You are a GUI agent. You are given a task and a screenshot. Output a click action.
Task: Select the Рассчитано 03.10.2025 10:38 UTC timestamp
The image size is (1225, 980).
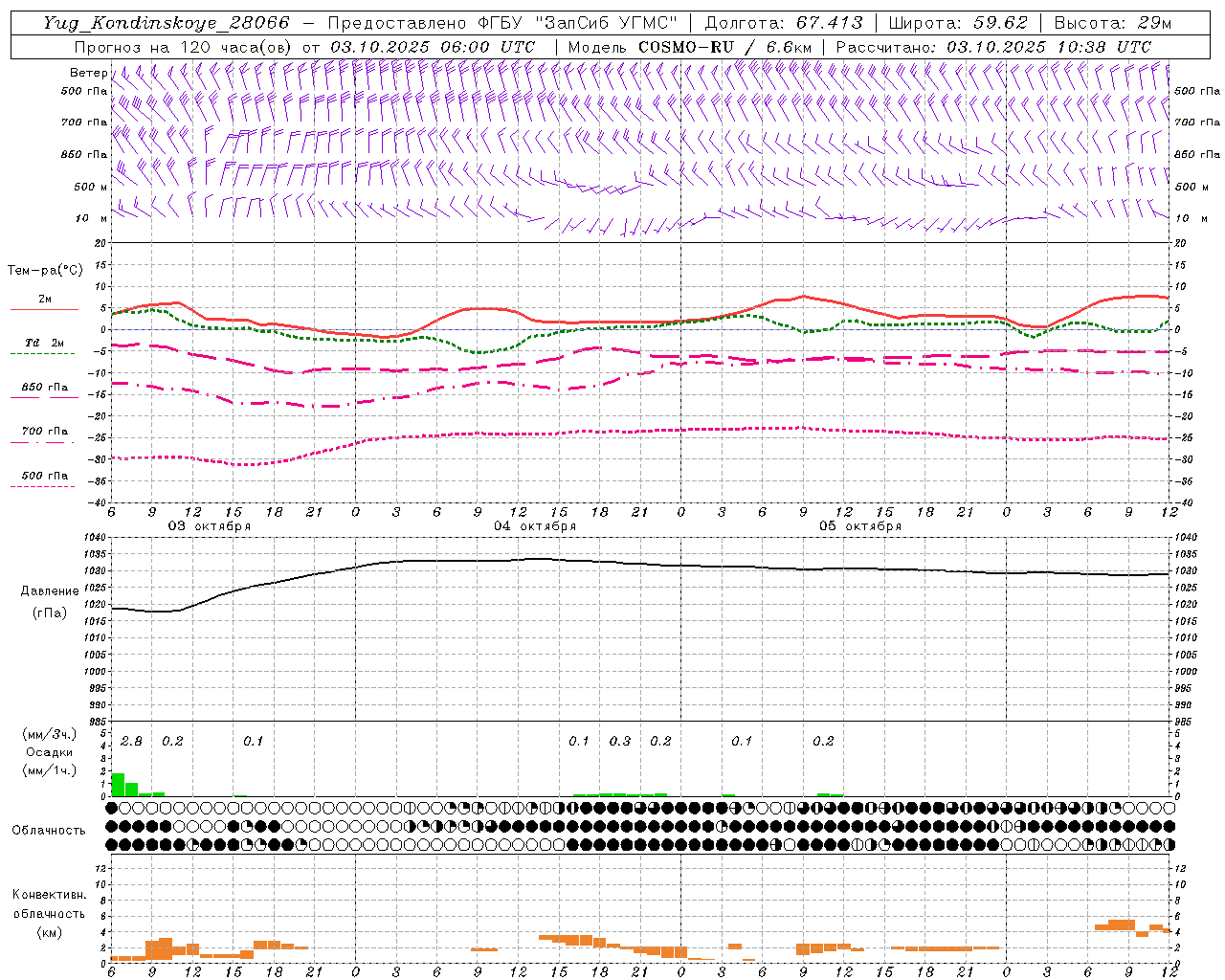click(x=993, y=47)
